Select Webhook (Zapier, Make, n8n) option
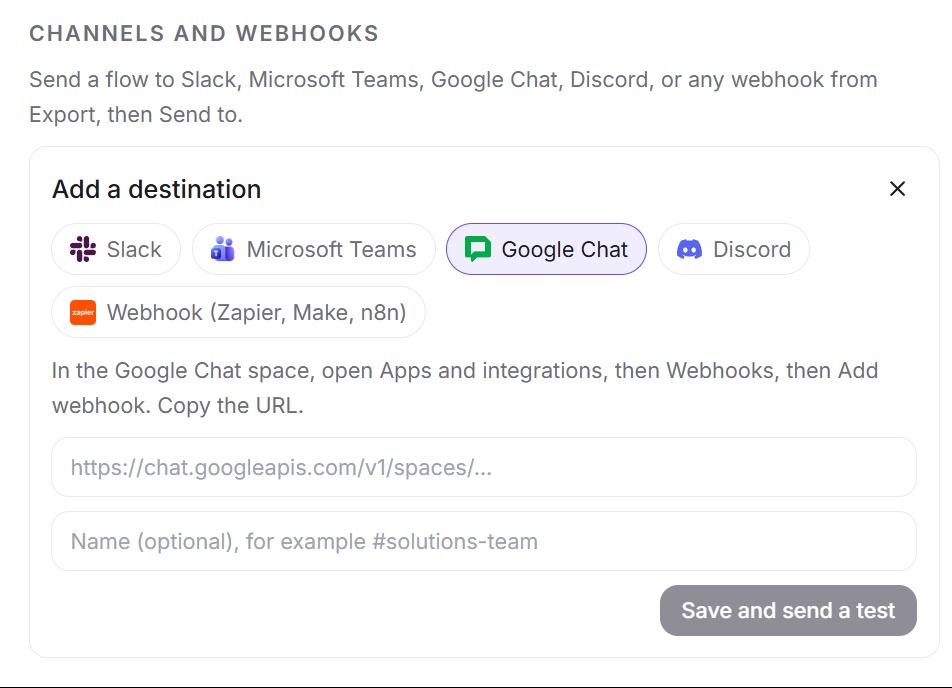This screenshot has width=952, height=688. [239, 312]
